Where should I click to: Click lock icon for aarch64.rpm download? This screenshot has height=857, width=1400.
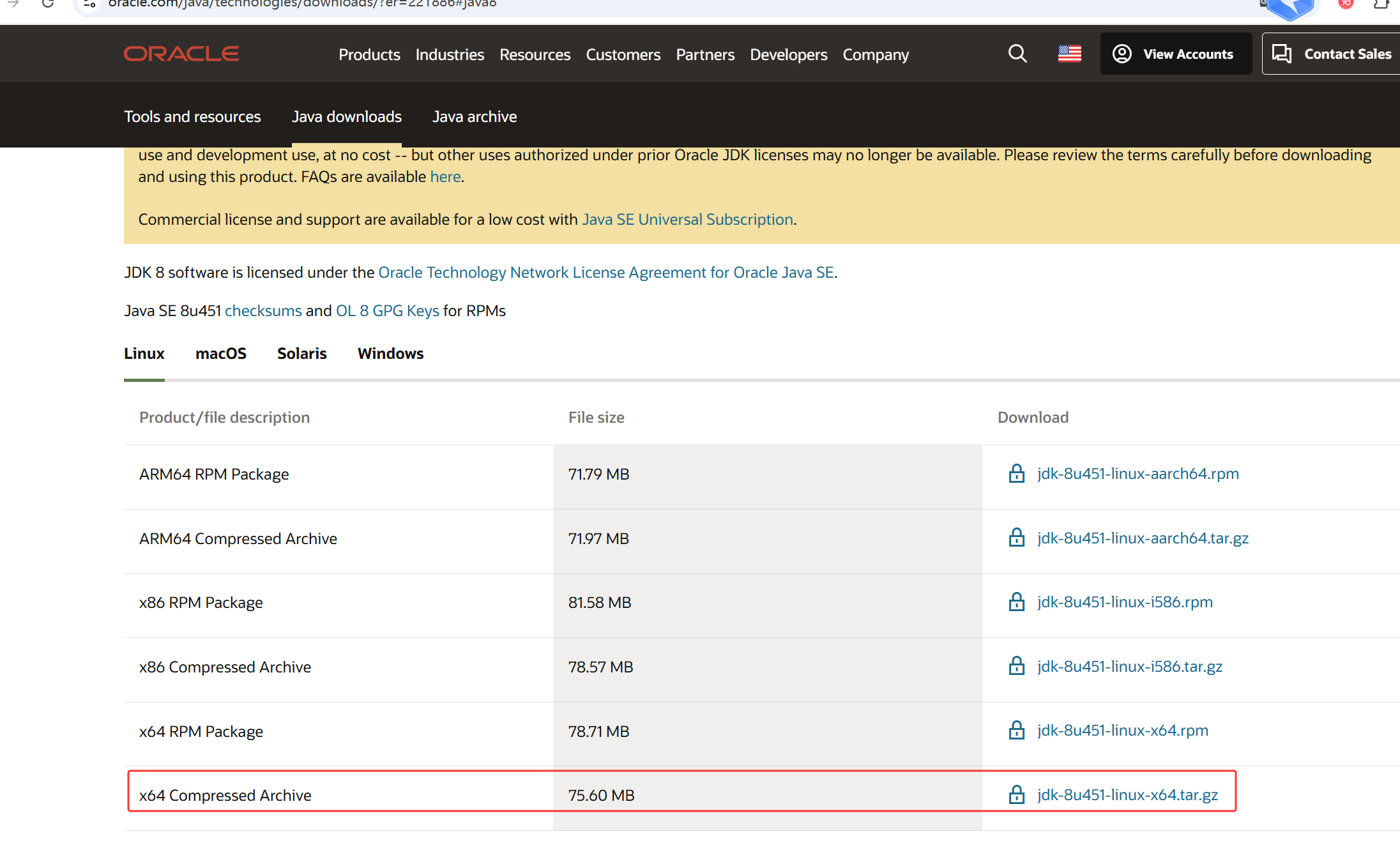pos(1016,474)
